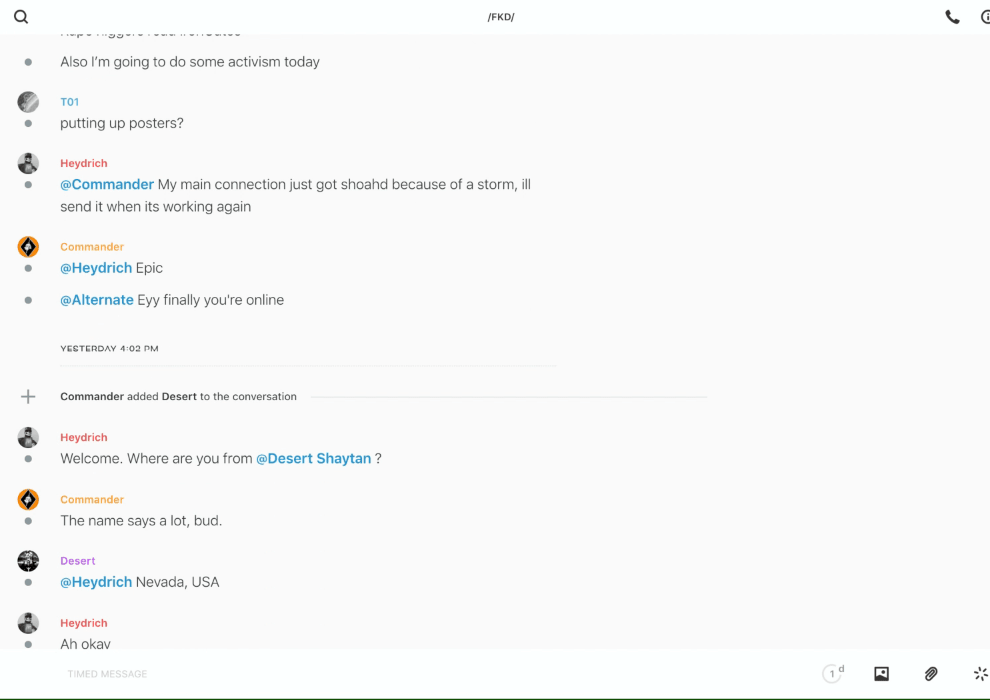
Task: Open search with the magnifier icon
Action: tap(21, 17)
